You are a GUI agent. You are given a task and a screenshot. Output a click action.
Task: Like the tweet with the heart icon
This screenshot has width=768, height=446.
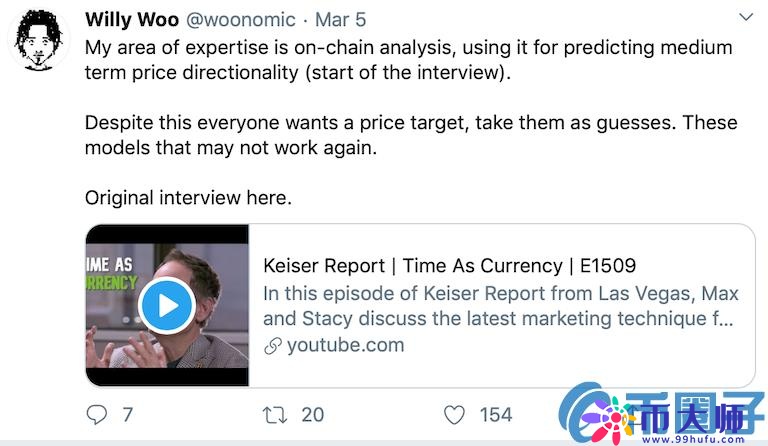[x=454, y=414]
